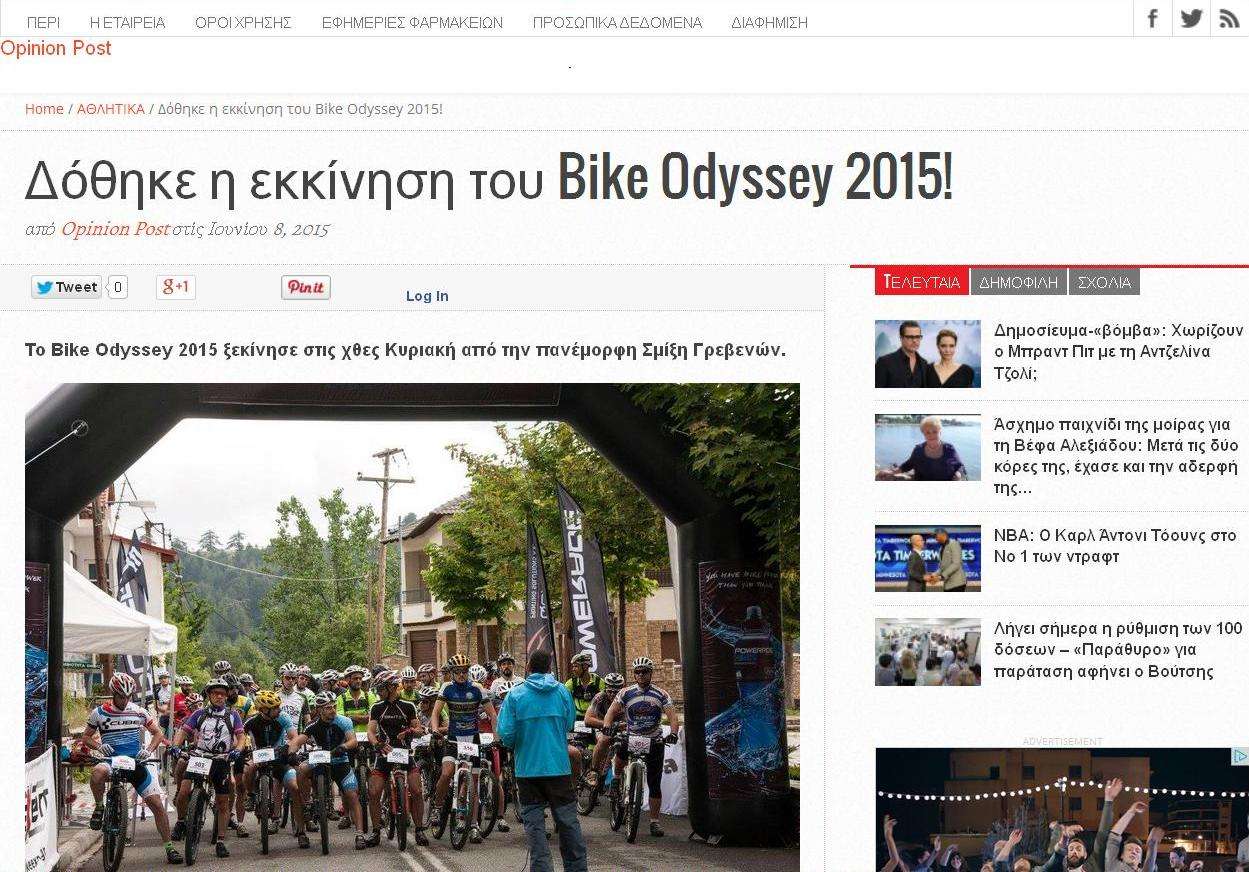1249x872 pixels.
Task: Open the ΠΡΟΣΩΠΙΚΑ ΔΕΔΟΜΕΝΑ menu item
Action: (617, 22)
